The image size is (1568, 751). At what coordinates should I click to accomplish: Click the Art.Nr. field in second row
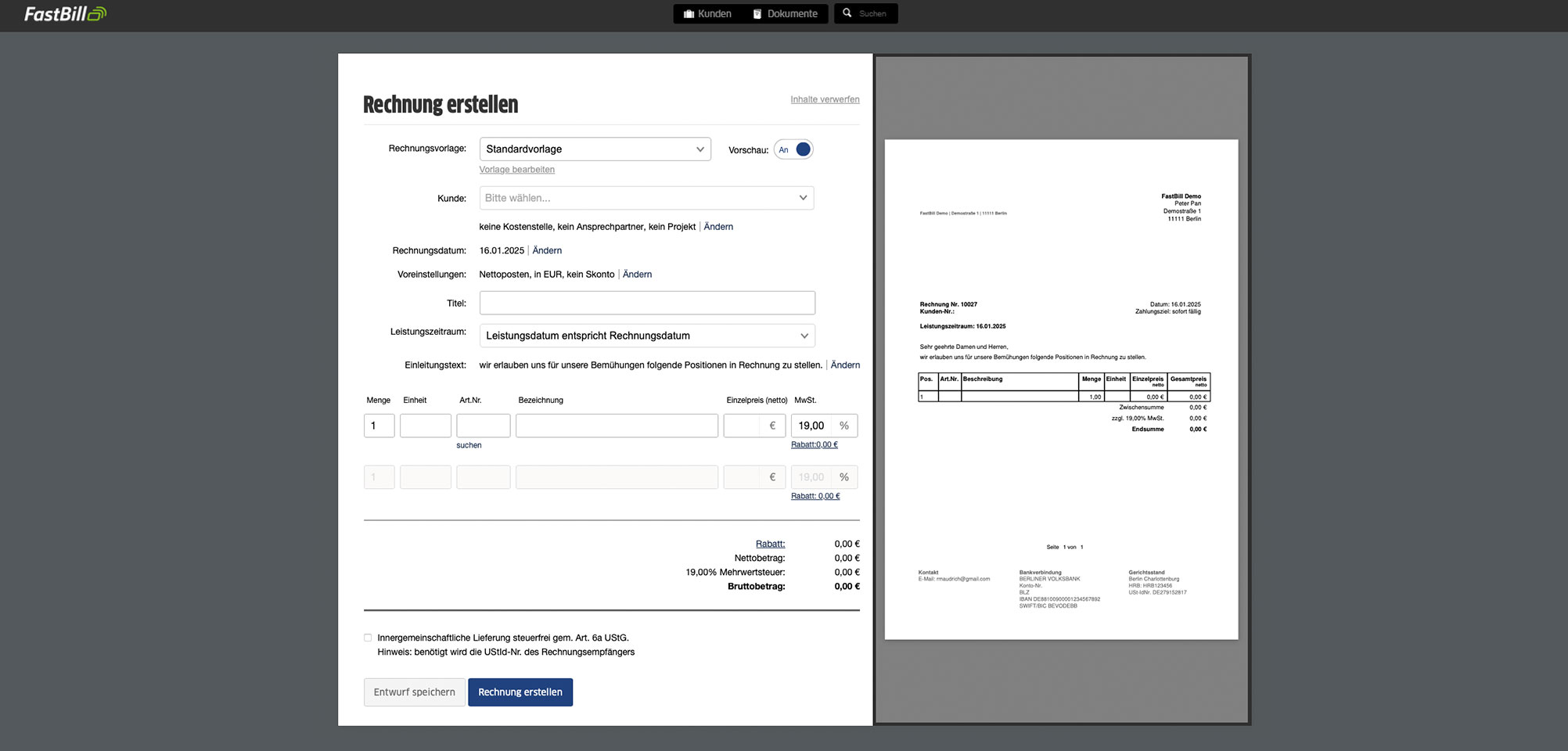[x=484, y=477]
